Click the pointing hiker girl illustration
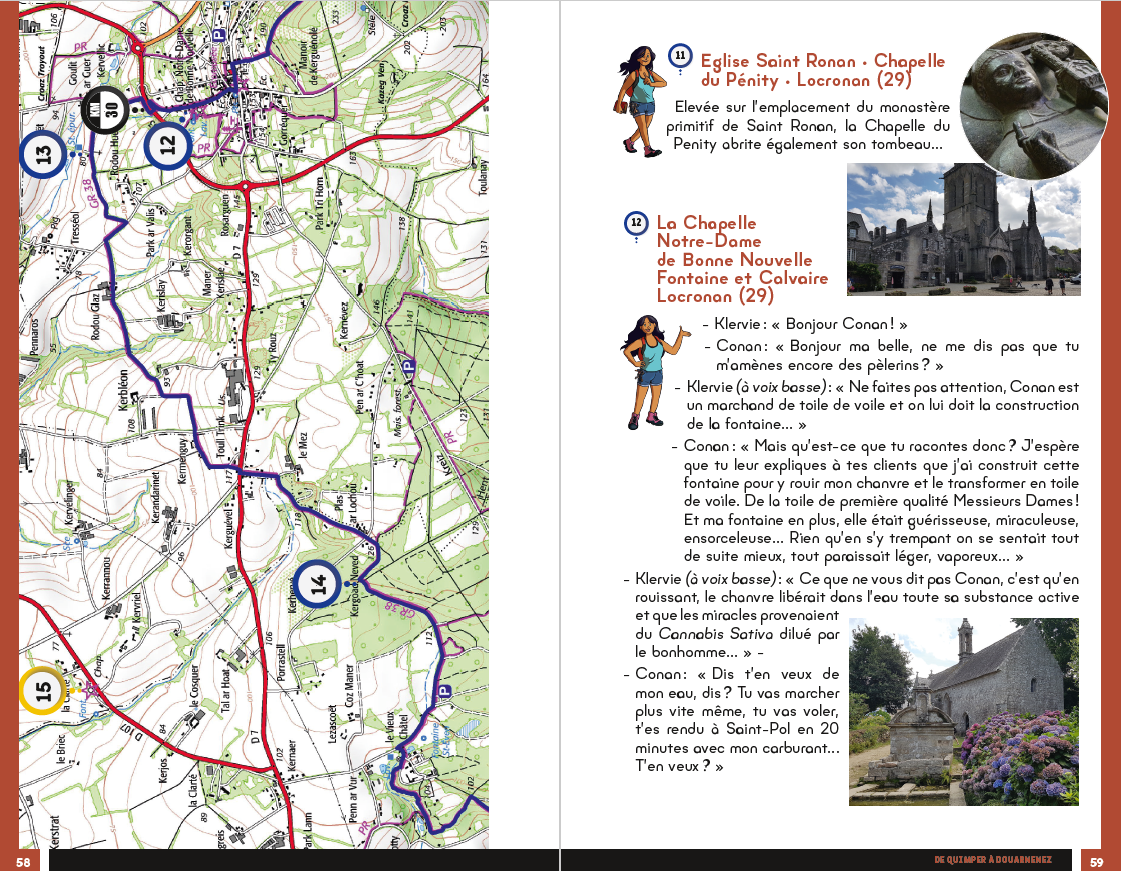Viewport: 1121px width, 871px height. 651,372
